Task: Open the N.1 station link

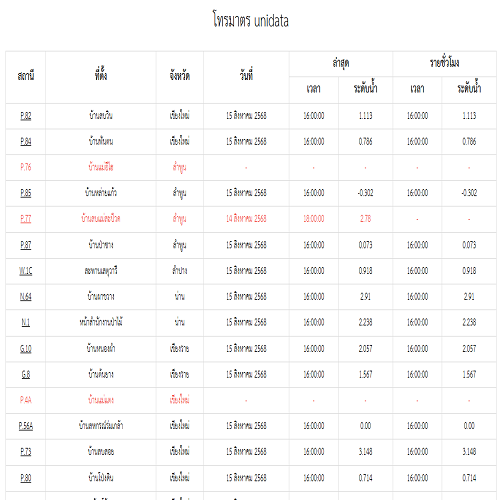Action: [x=26, y=323]
